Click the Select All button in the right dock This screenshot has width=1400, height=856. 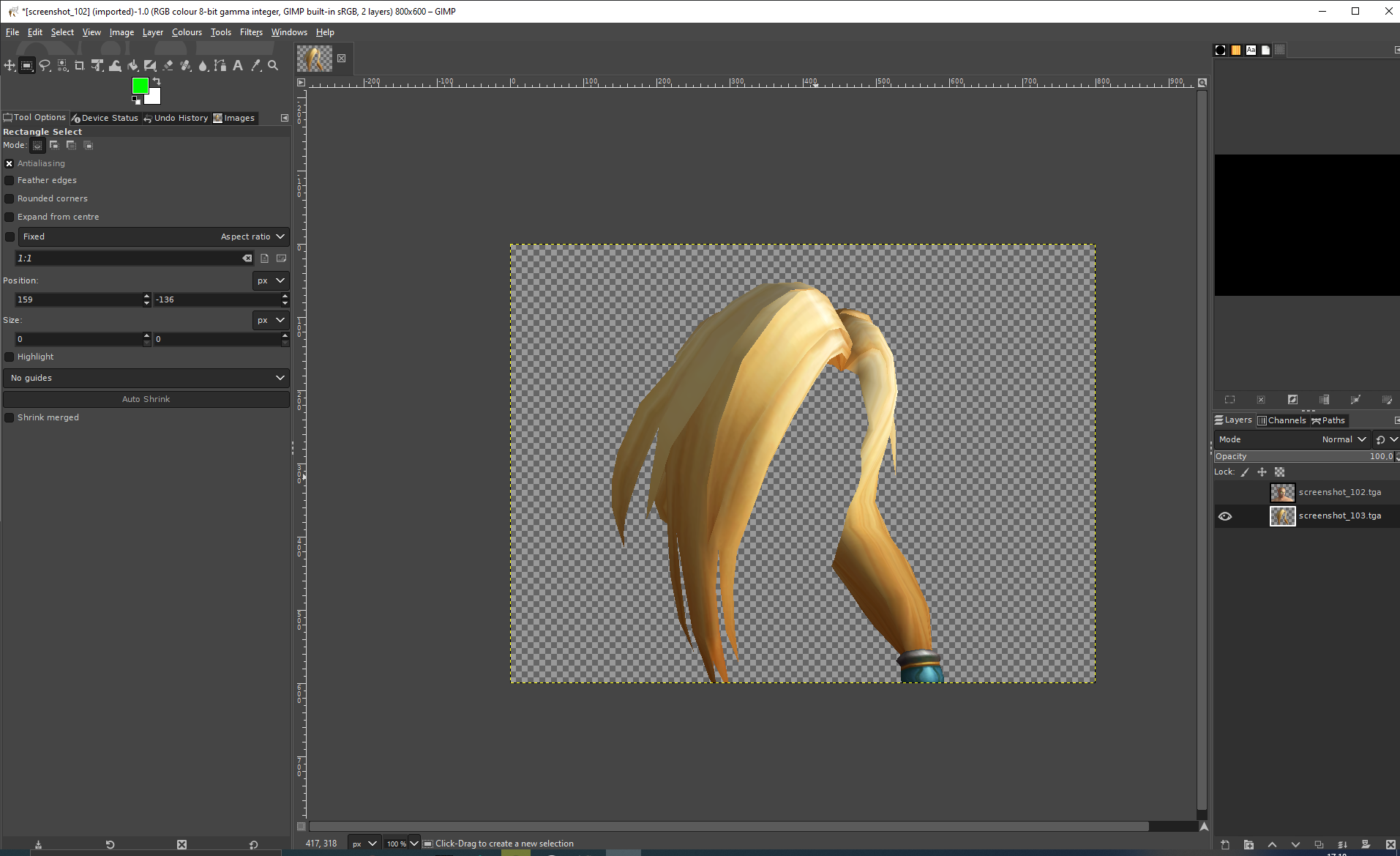click(x=1229, y=400)
